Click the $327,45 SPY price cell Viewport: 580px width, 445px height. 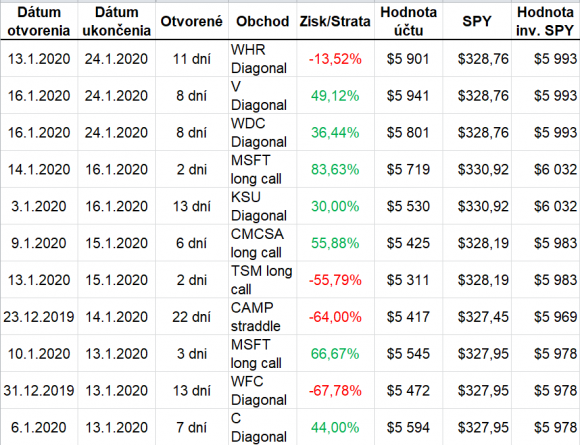[477, 317]
